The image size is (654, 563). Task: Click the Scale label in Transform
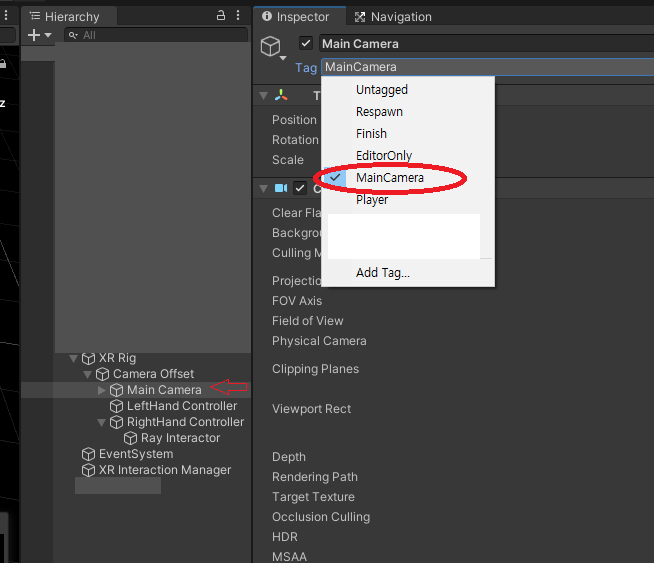click(288, 160)
